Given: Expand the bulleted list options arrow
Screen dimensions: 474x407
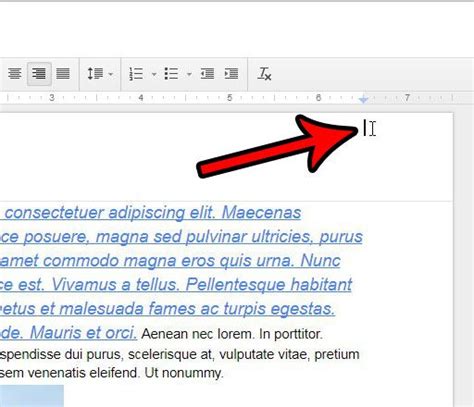Looking at the screenshot, I should (189, 74).
